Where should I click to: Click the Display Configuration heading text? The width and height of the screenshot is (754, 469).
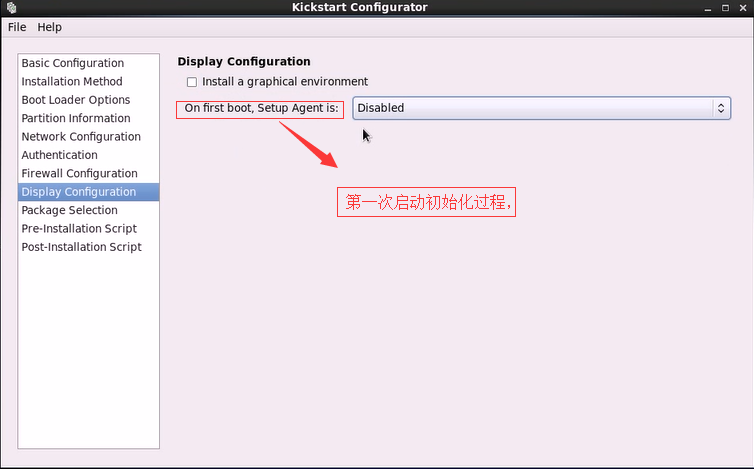click(x=244, y=62)
